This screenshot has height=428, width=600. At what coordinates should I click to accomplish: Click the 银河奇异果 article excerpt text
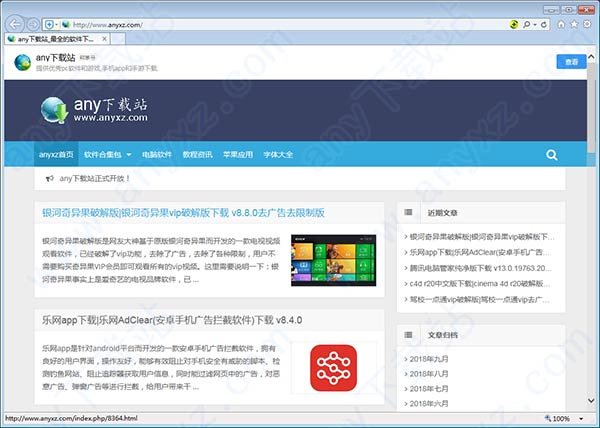[161, 260]
